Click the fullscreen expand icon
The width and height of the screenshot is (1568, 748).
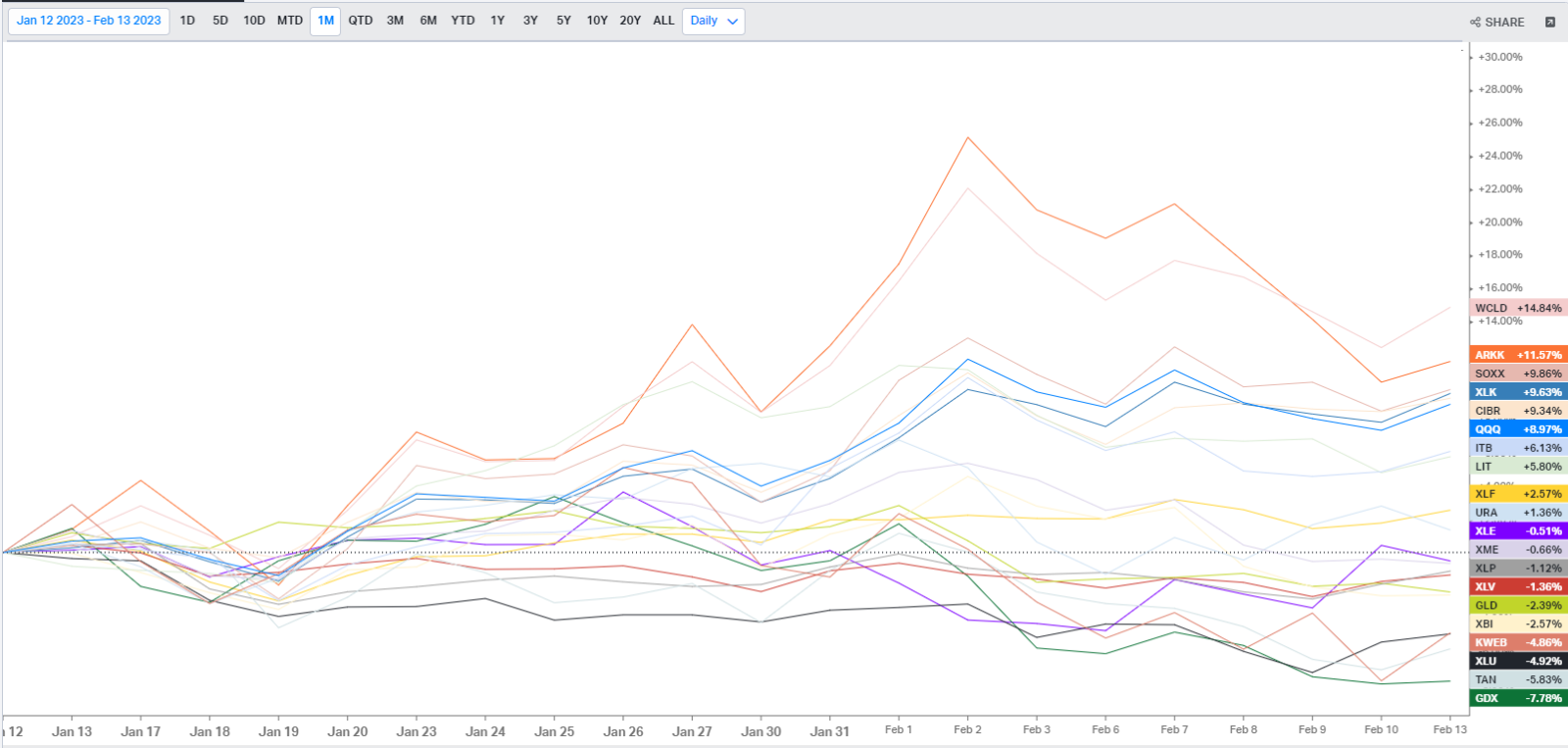click(1550, 22)
